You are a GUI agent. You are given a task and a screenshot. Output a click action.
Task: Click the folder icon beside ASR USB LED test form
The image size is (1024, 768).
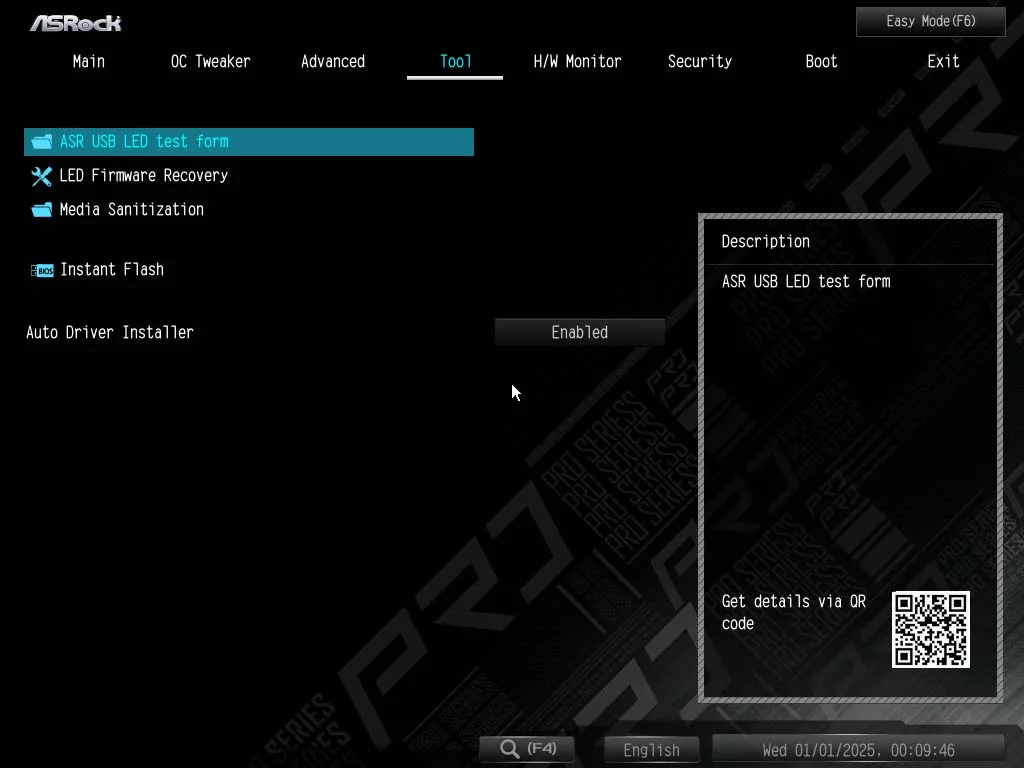[41, 142]
